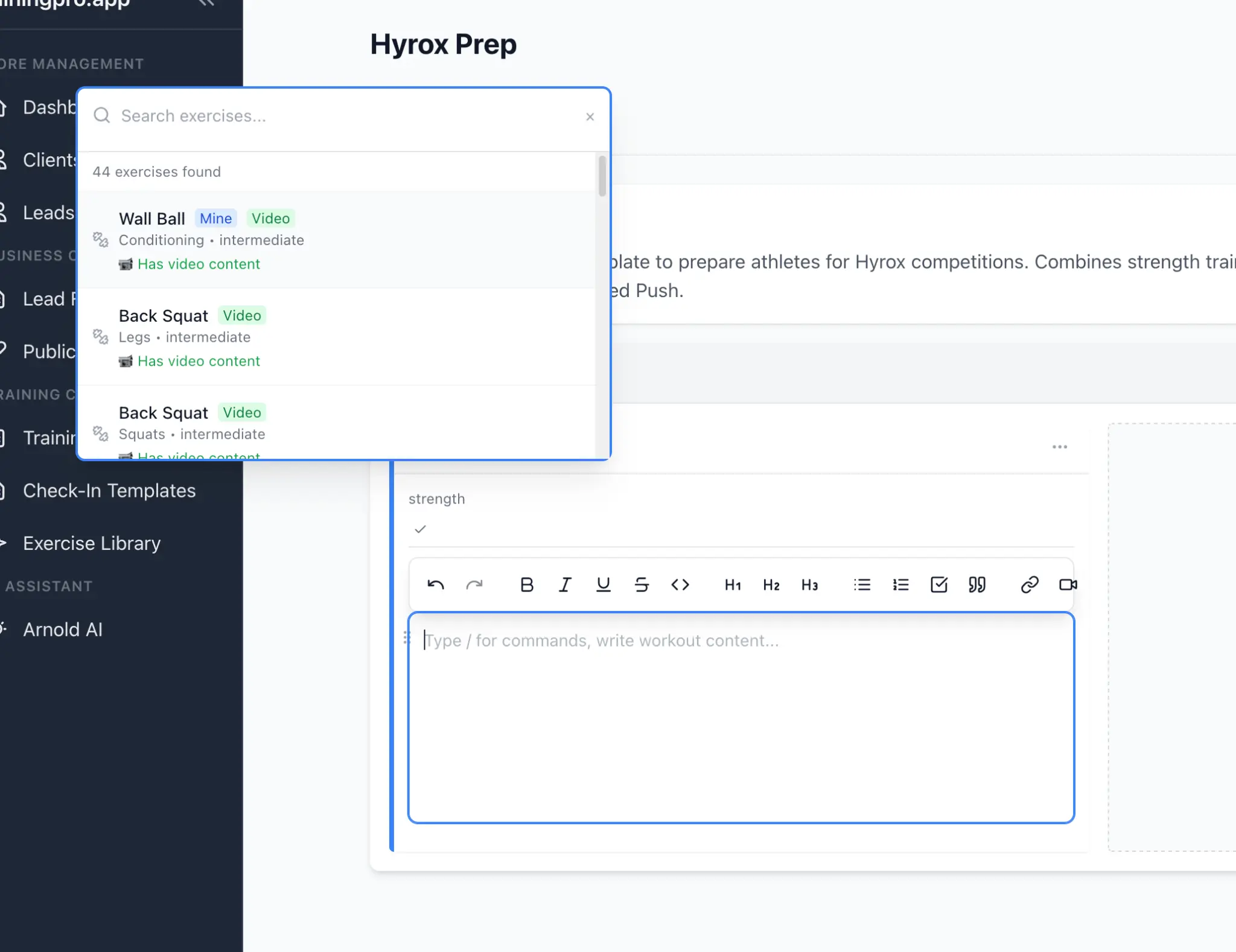1236x952 pixels.
Task: Toggle italic text formatting
Action: 565,584
